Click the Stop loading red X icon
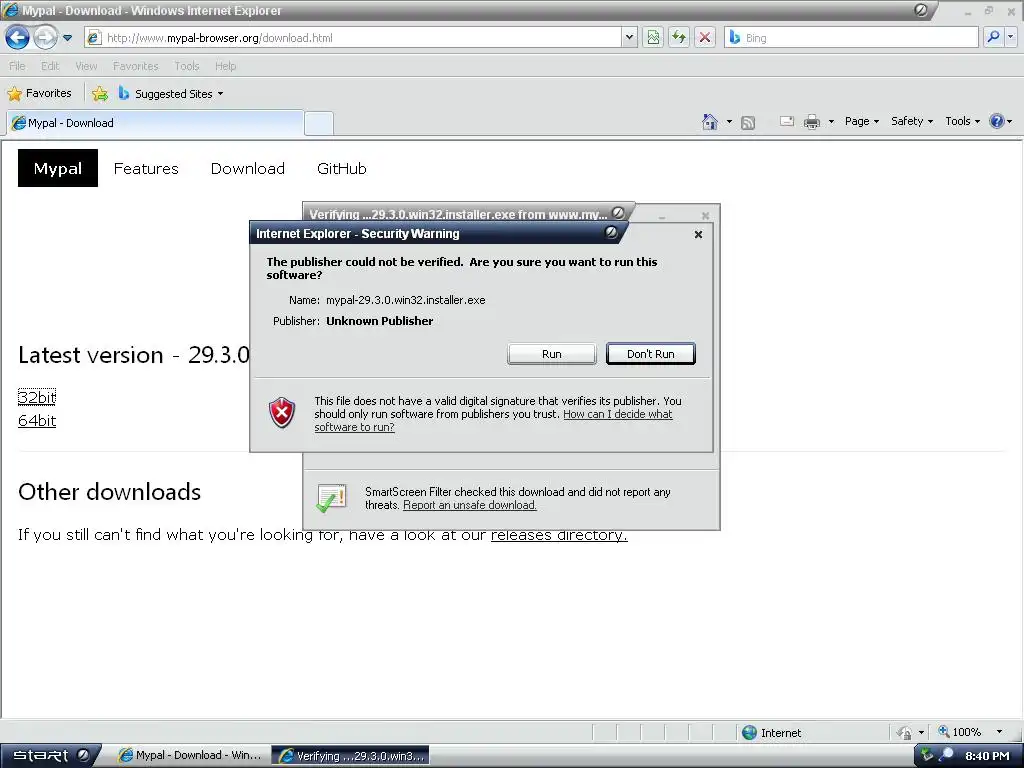 coord(705,37)
